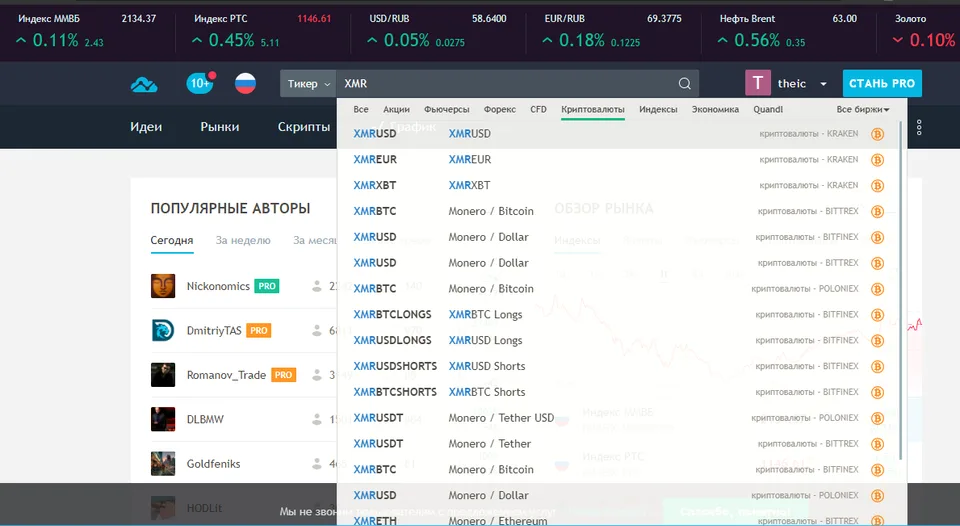This screenshot has width=960, height=526.
Task: Select the Криптовалюты filter tab
Action: [x=593, y=110]
